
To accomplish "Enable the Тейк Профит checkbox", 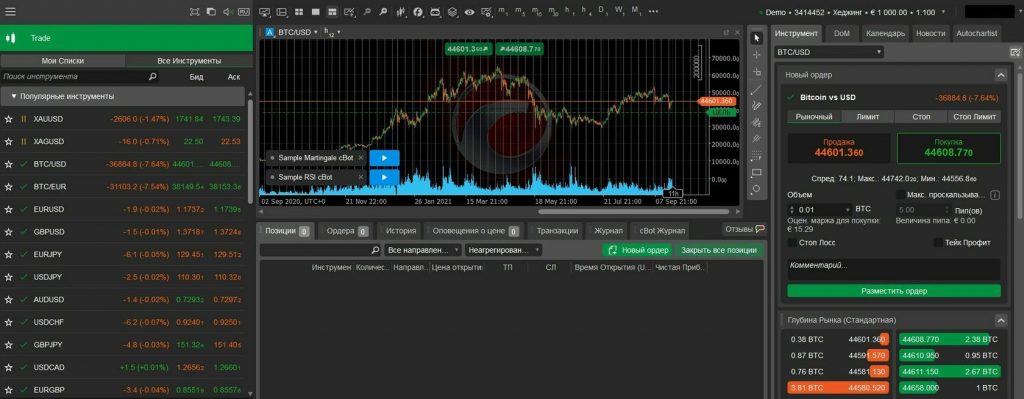I will (938, 242).
